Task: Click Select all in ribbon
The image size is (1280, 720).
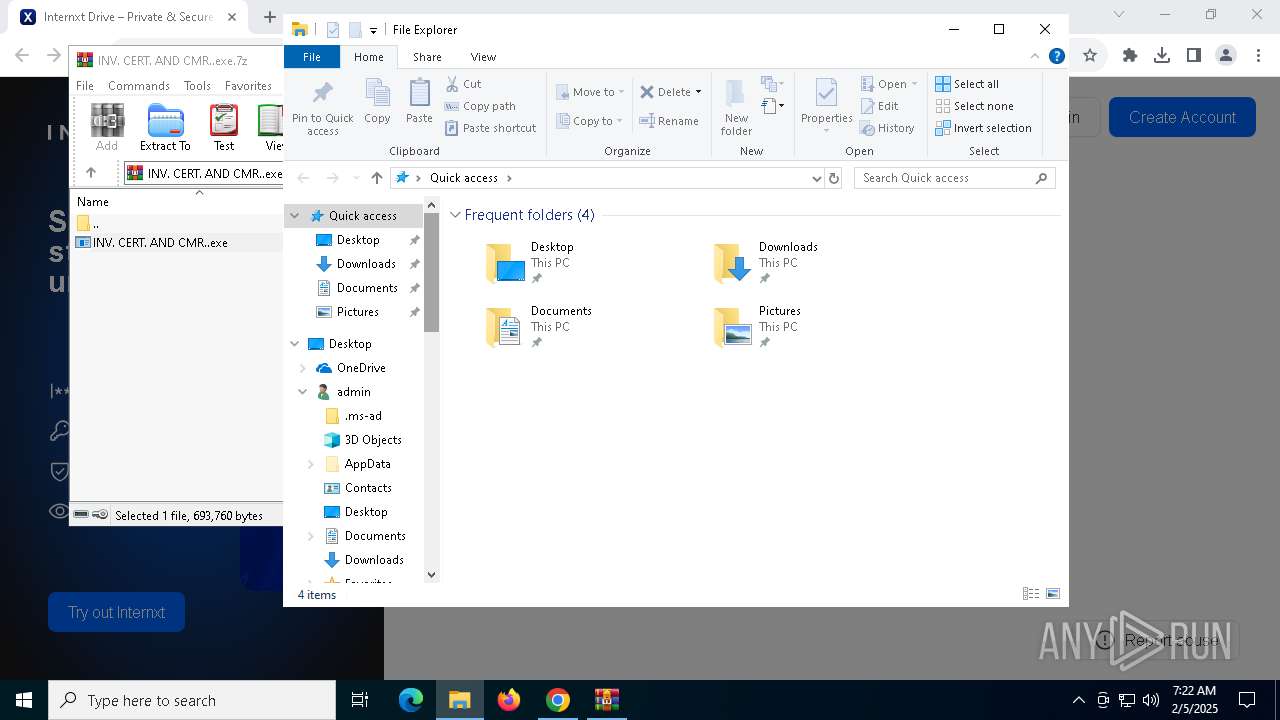Action: (967, 84)
